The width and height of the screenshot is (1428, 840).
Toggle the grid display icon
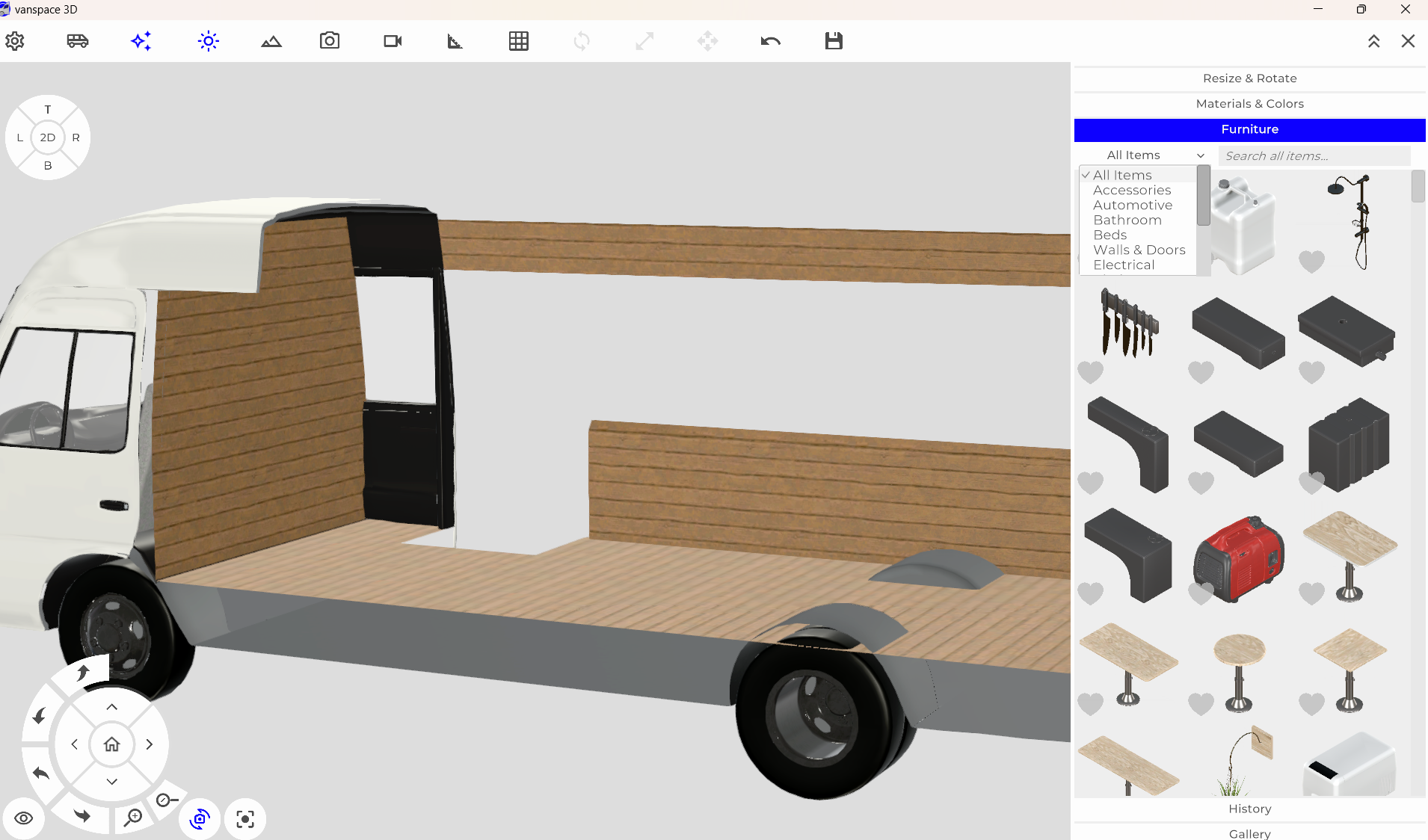518,41
